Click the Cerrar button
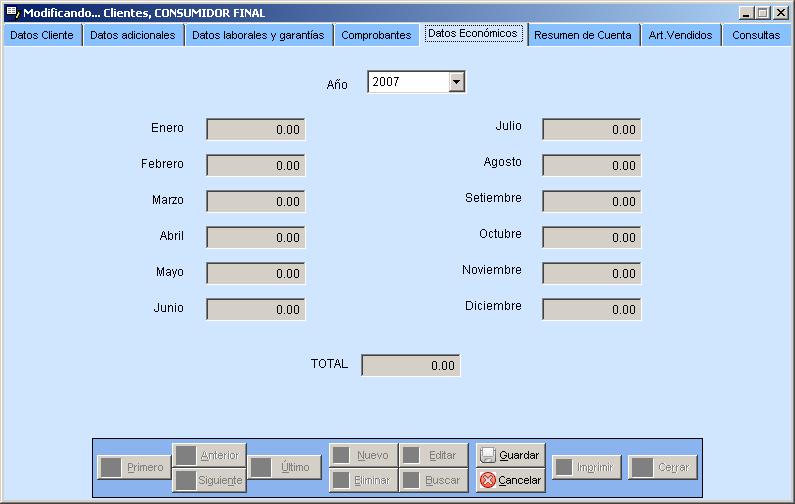The height and width of the screenshot is (504, 795). tap(662, 468)
